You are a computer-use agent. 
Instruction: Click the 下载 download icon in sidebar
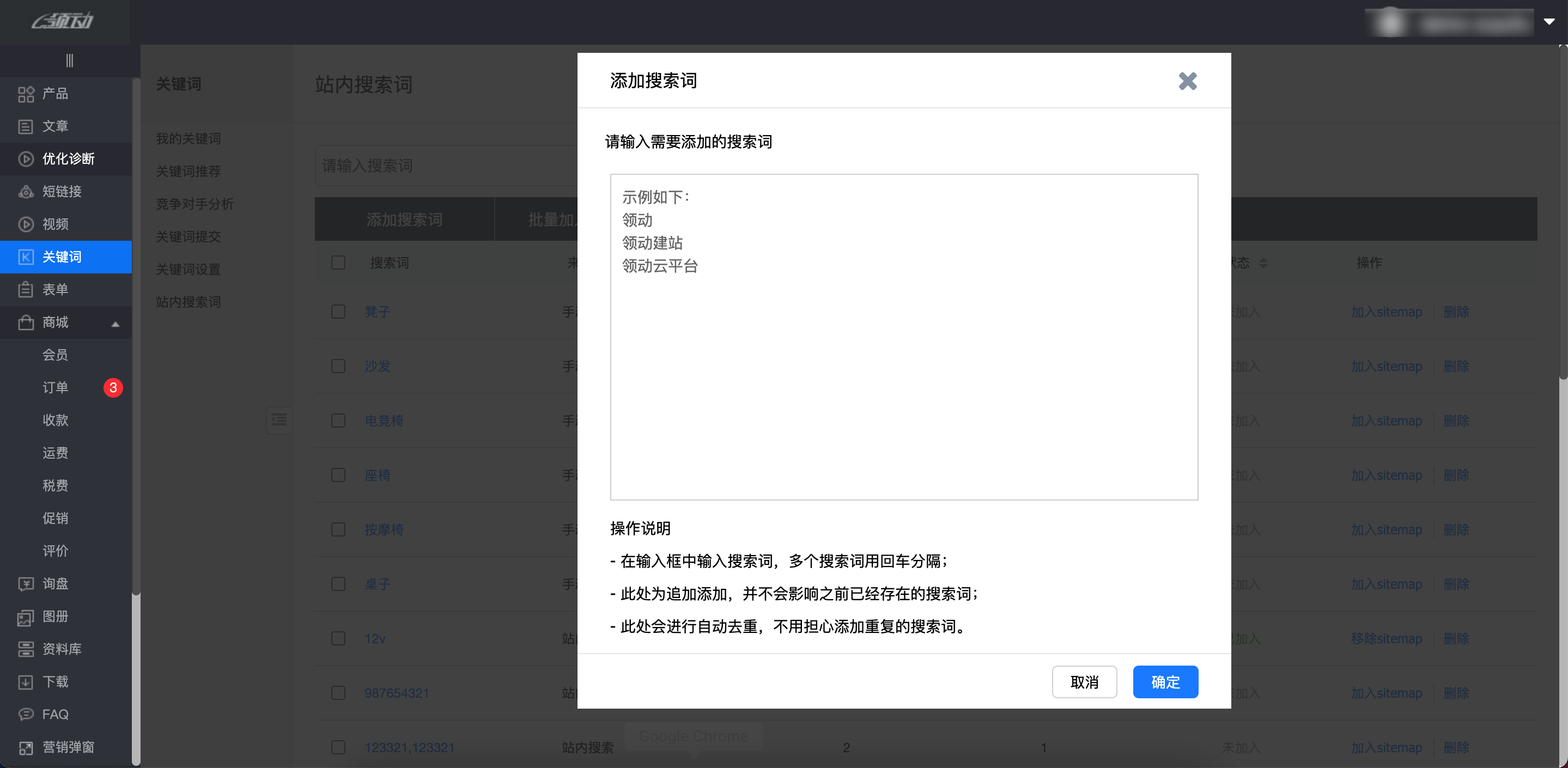point(26,682)
